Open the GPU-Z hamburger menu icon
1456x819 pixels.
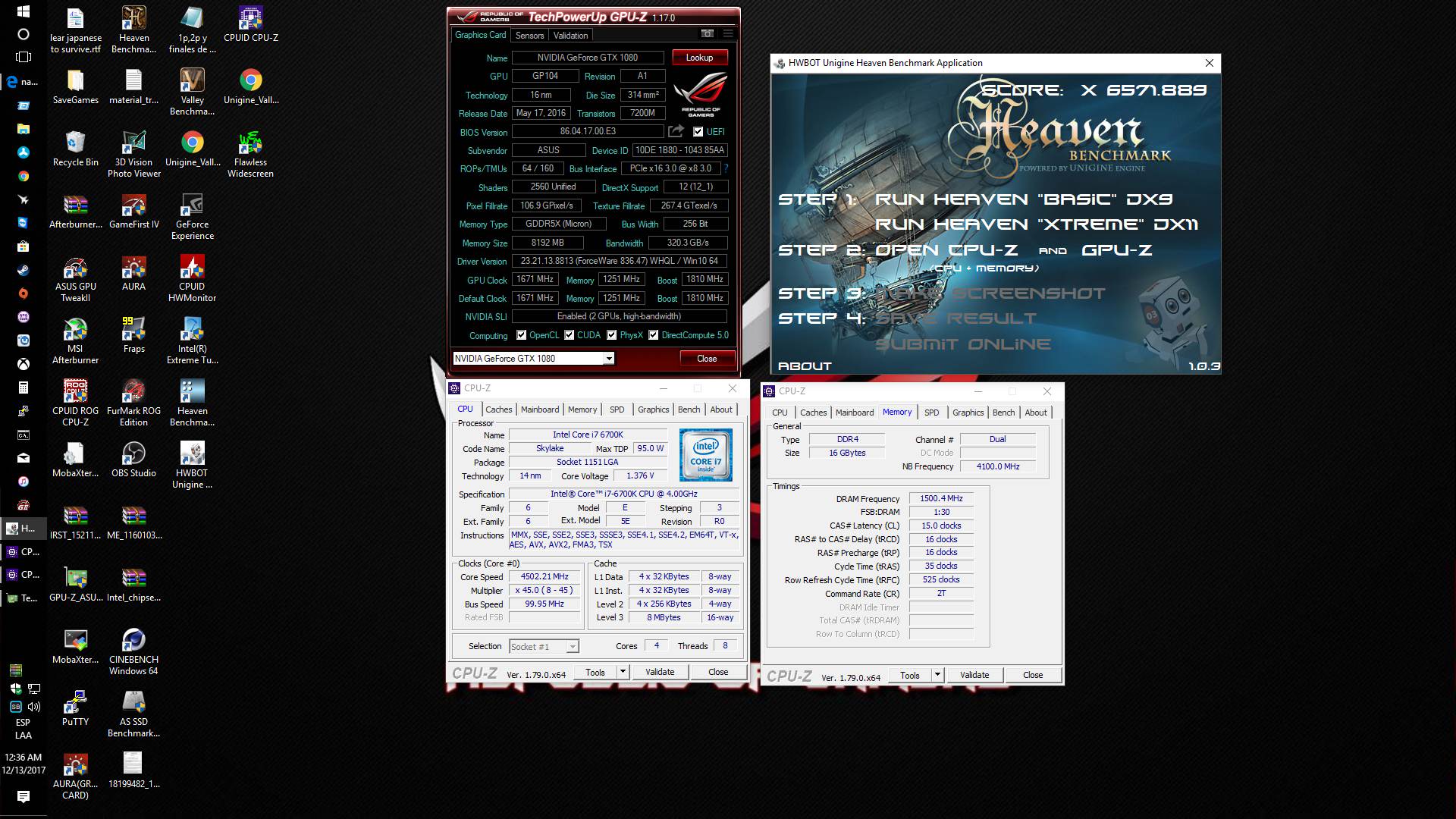tap(728, 34)
